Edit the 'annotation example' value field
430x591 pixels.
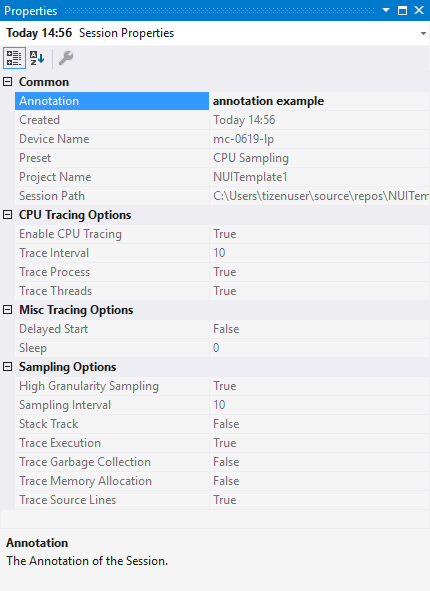point(320,101)
